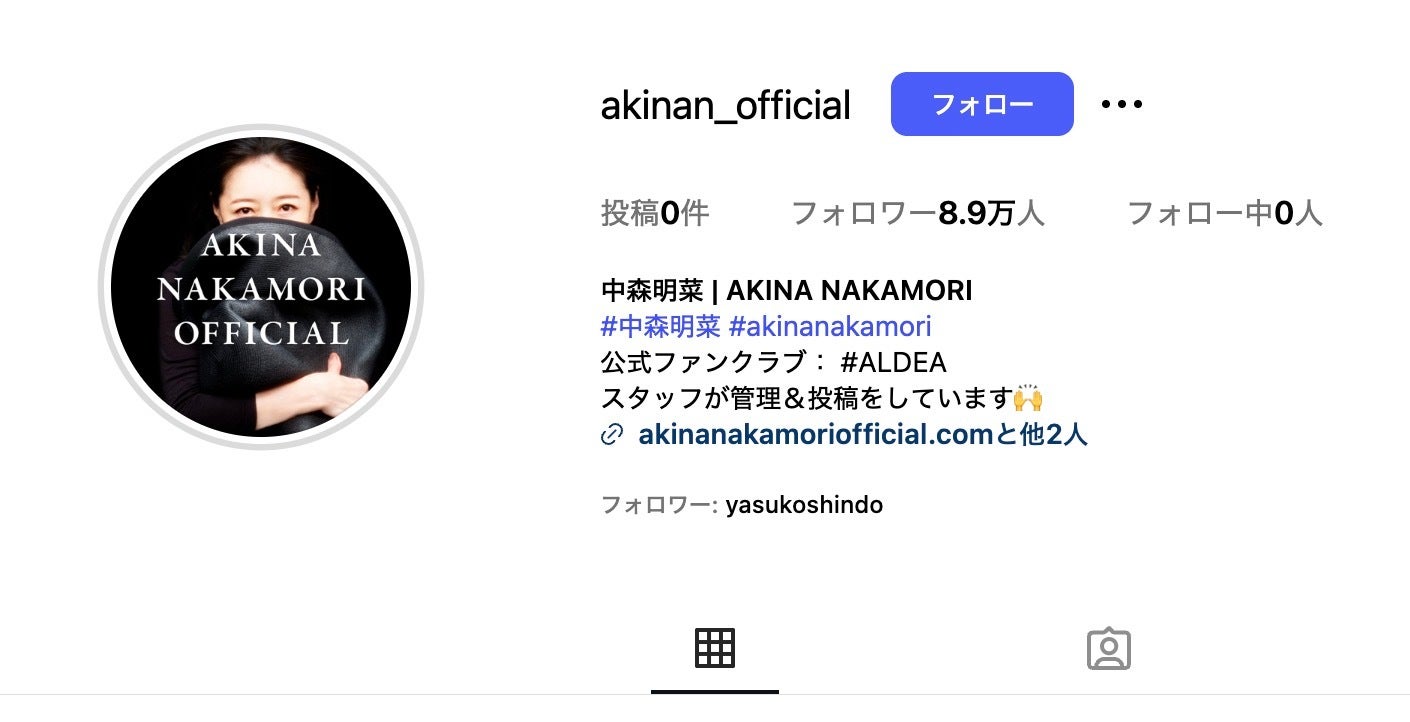This screenshot has width=1410, height=722.
Task: Click the 公式ファンクラブ bio text
Action: pos(706,362)
